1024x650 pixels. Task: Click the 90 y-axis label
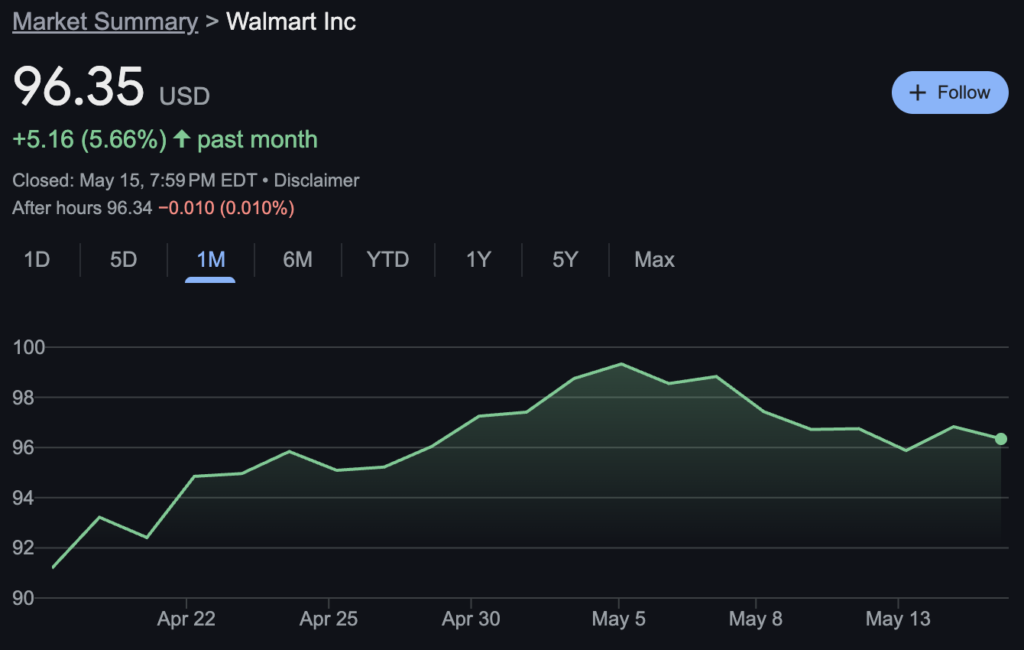pos(24,598)
